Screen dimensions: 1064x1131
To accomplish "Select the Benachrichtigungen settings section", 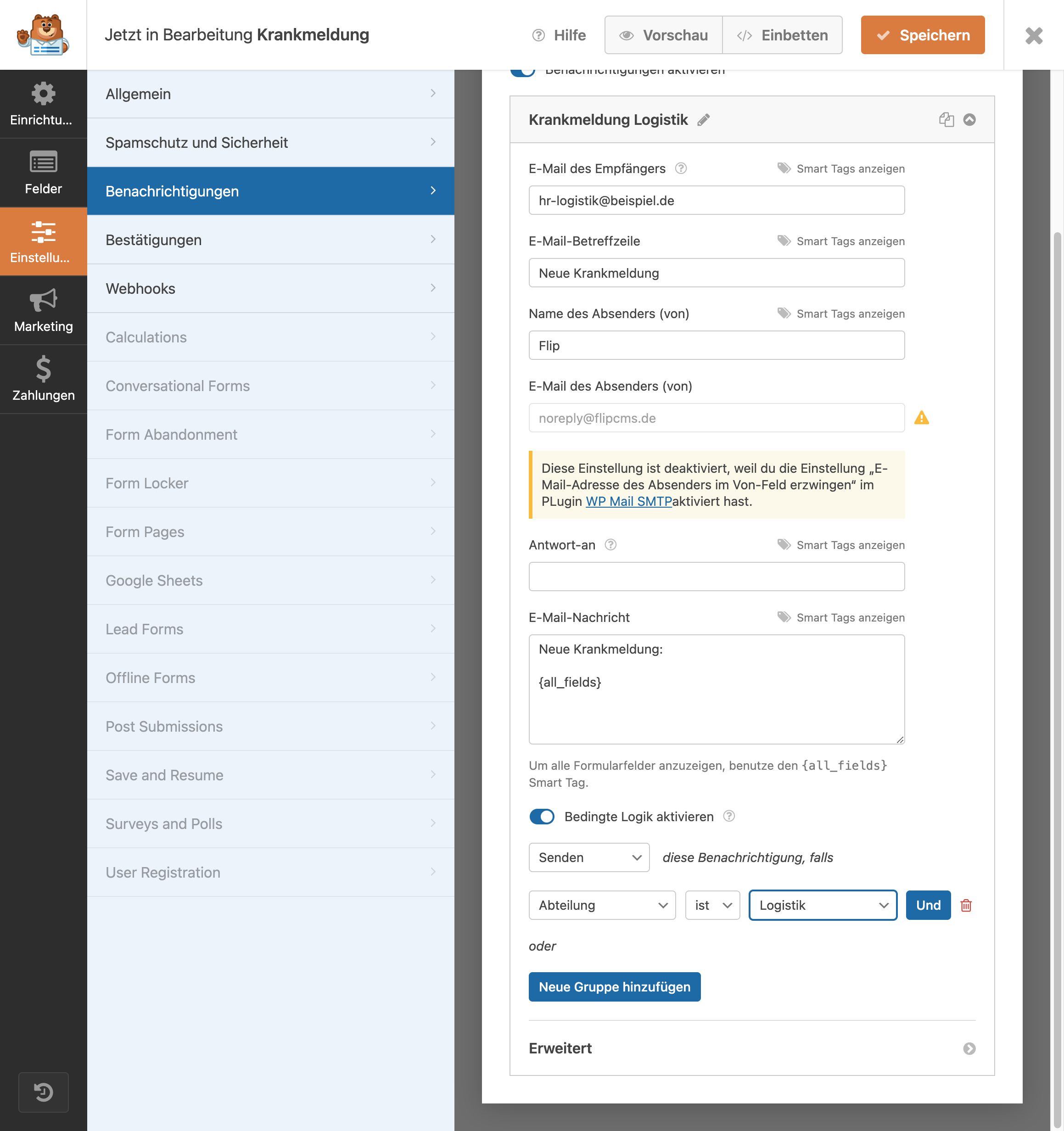I will (271, 191).
